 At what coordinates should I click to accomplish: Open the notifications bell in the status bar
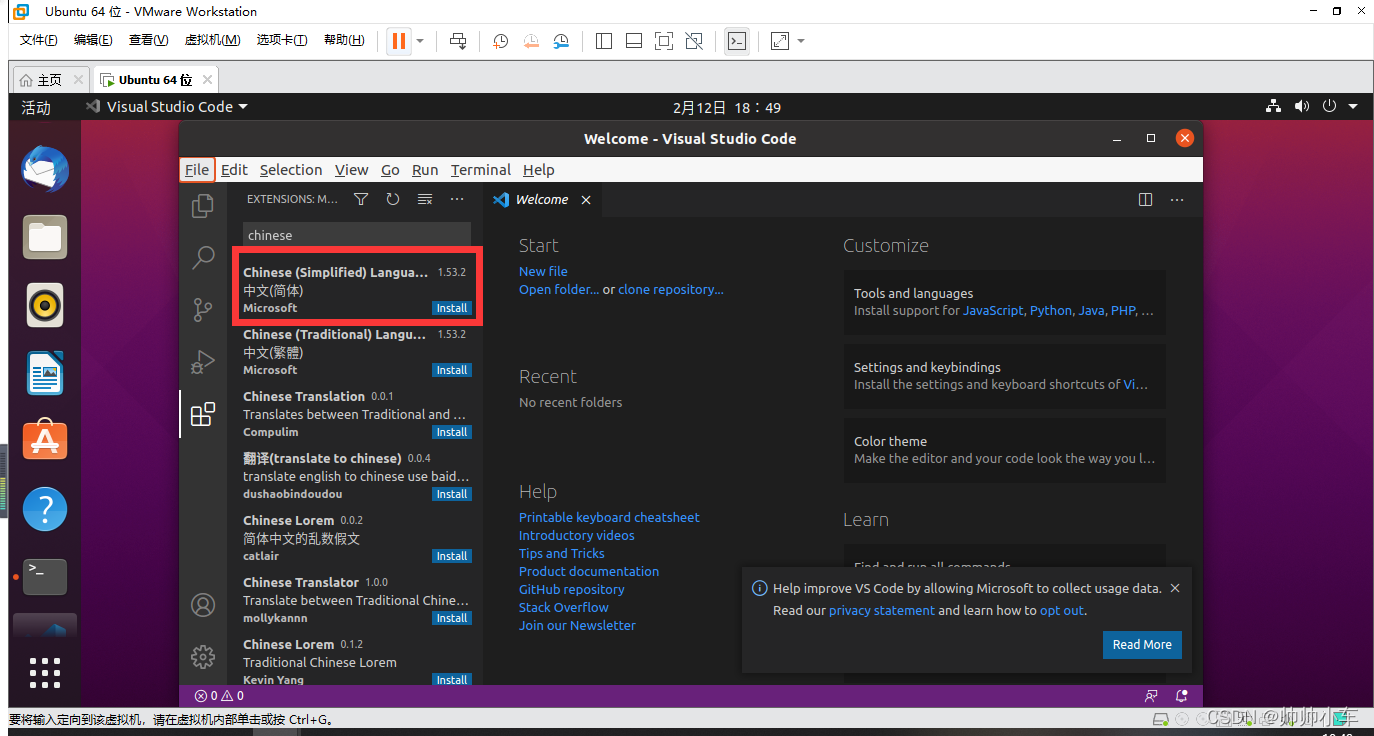(x=1182, y=696)
